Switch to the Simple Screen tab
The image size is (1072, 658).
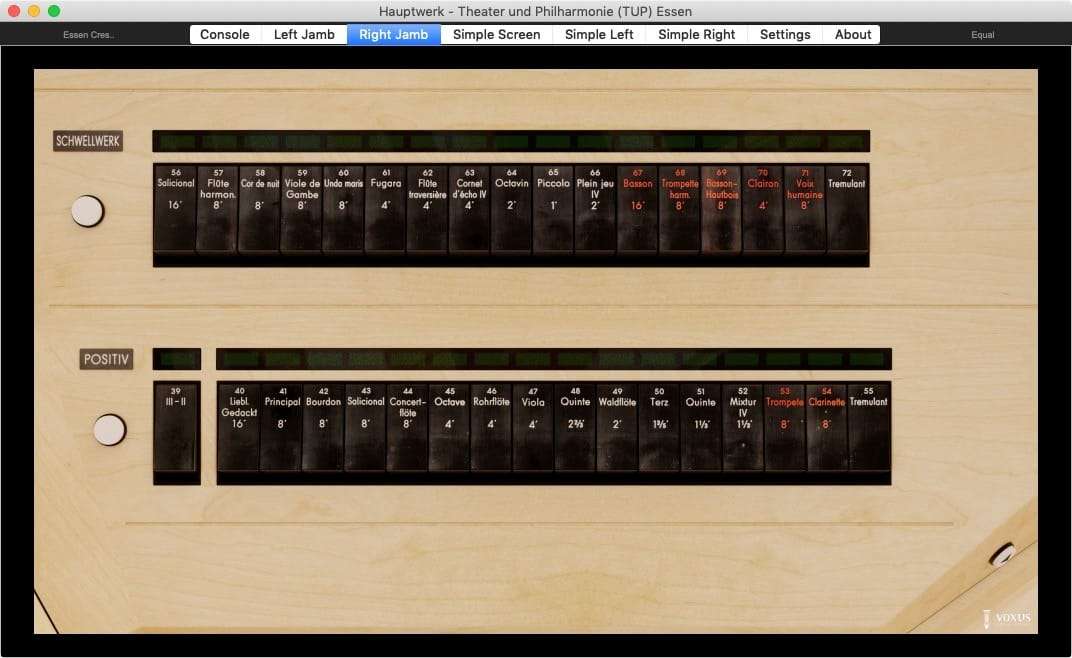(x=496, y=34)
